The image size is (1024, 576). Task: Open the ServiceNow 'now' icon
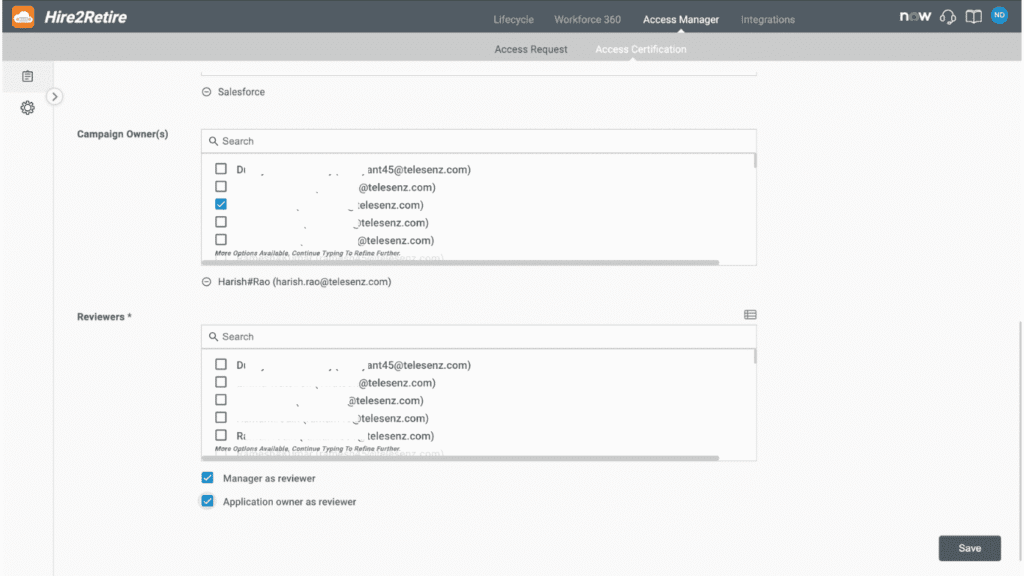[914, 17]
